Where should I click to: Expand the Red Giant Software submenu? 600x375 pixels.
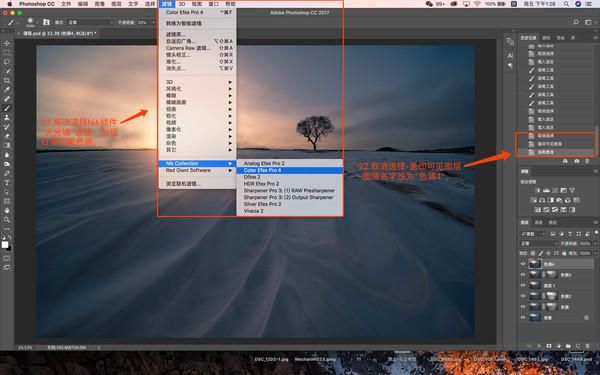pyautogui.click(x=197, y=170)
